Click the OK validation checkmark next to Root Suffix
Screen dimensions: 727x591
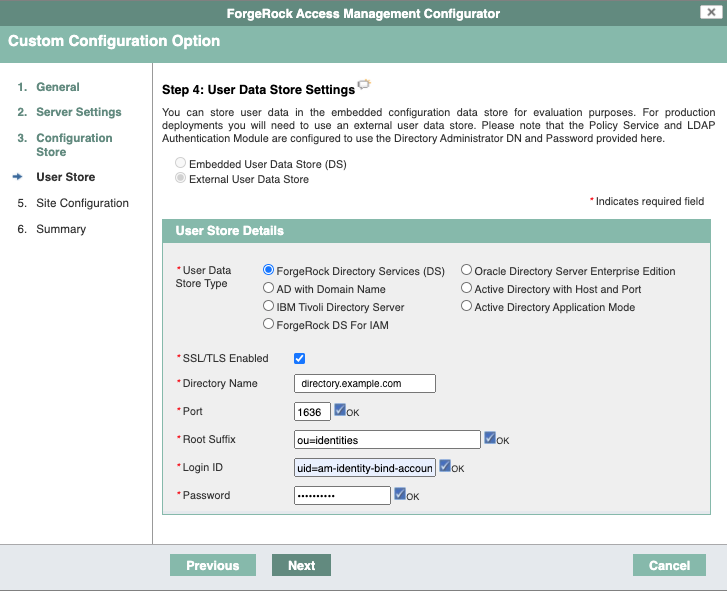[490, 438]
